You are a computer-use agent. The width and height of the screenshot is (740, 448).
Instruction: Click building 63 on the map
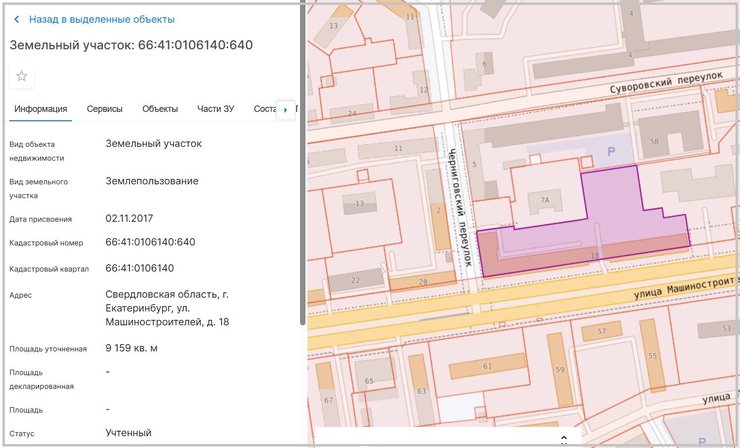coord(421,390)
